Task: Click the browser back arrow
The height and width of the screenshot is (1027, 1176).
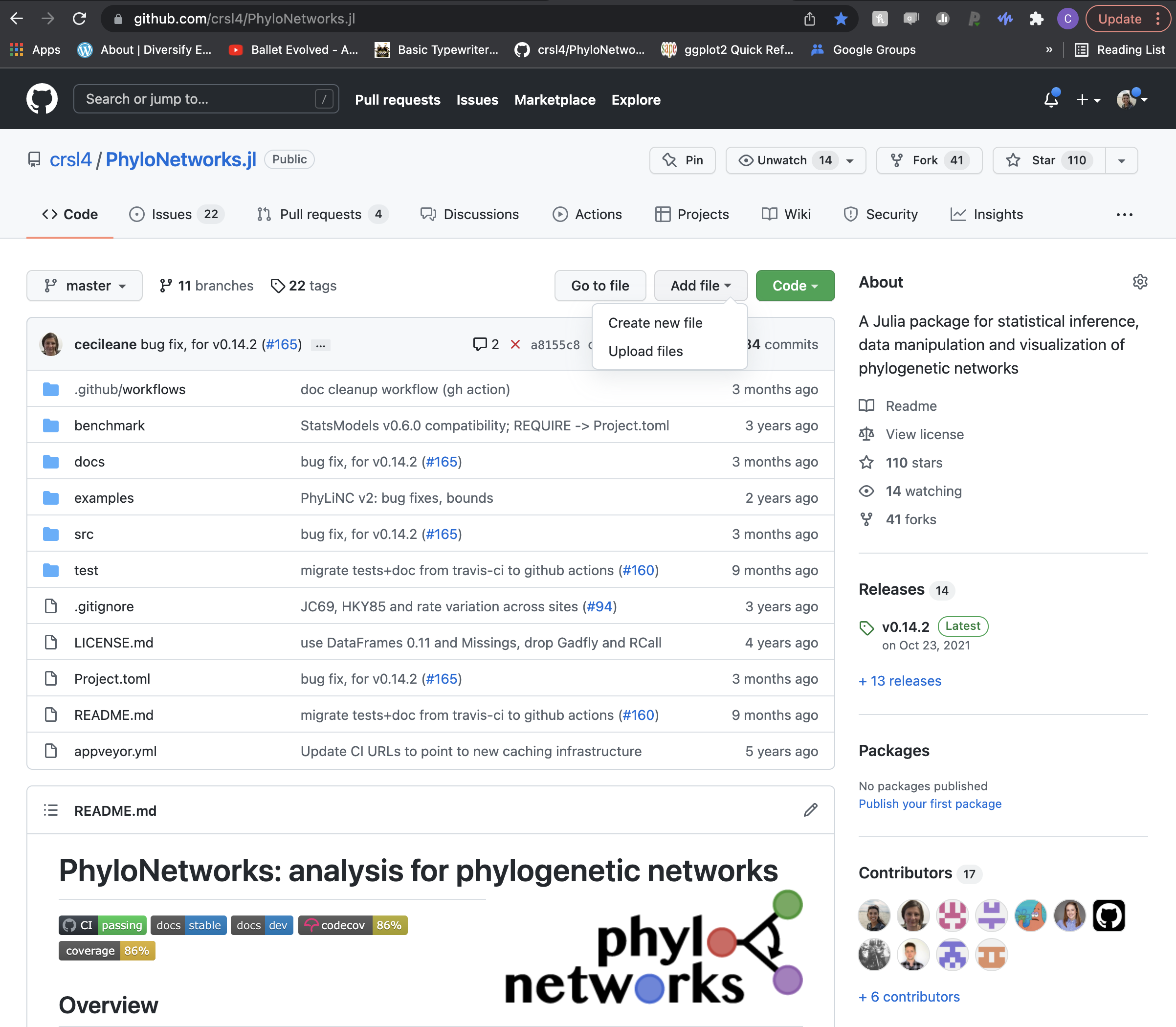Action: 17,19
